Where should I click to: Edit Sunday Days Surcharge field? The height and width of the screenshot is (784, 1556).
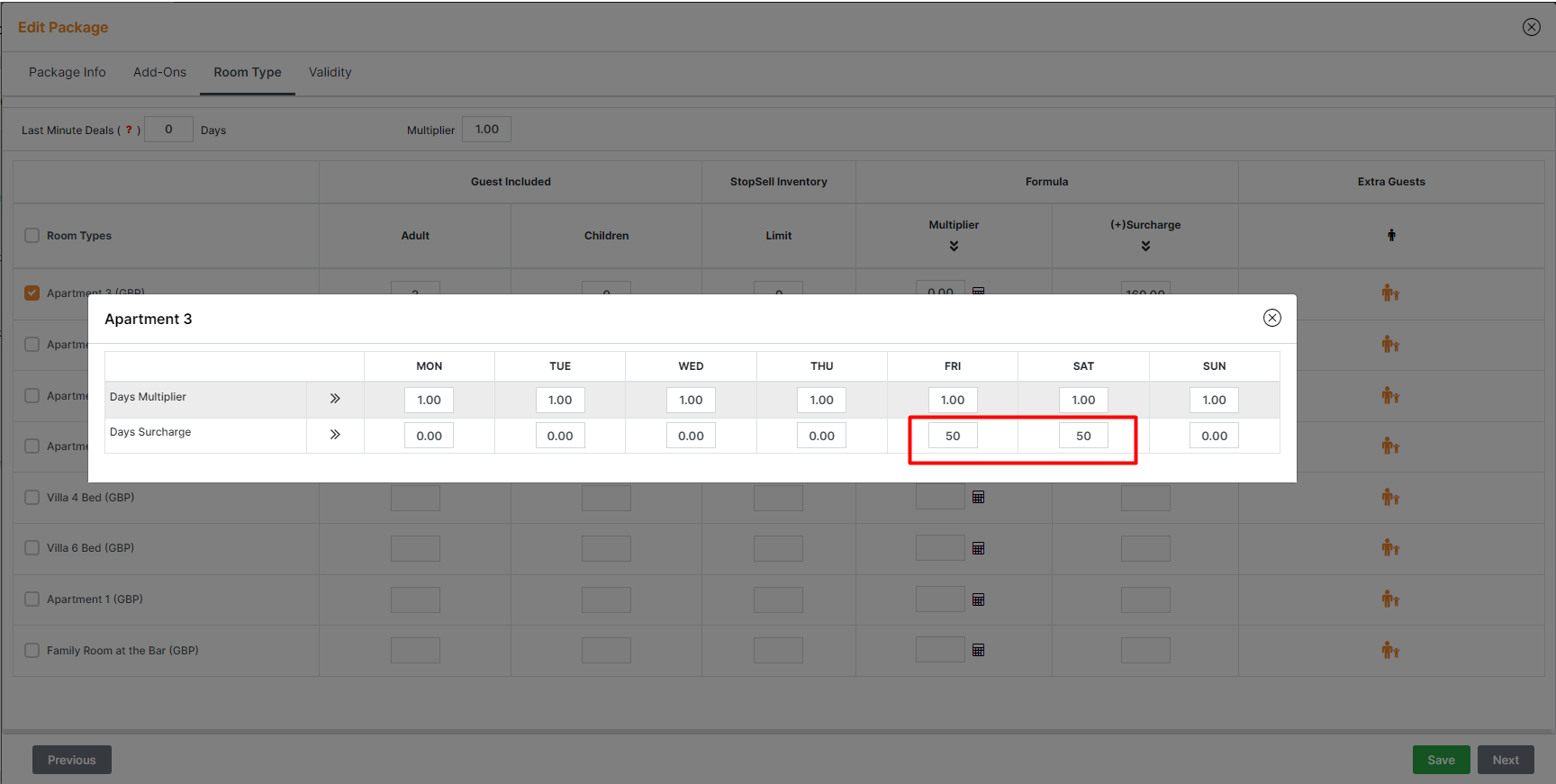(1214, 436)
